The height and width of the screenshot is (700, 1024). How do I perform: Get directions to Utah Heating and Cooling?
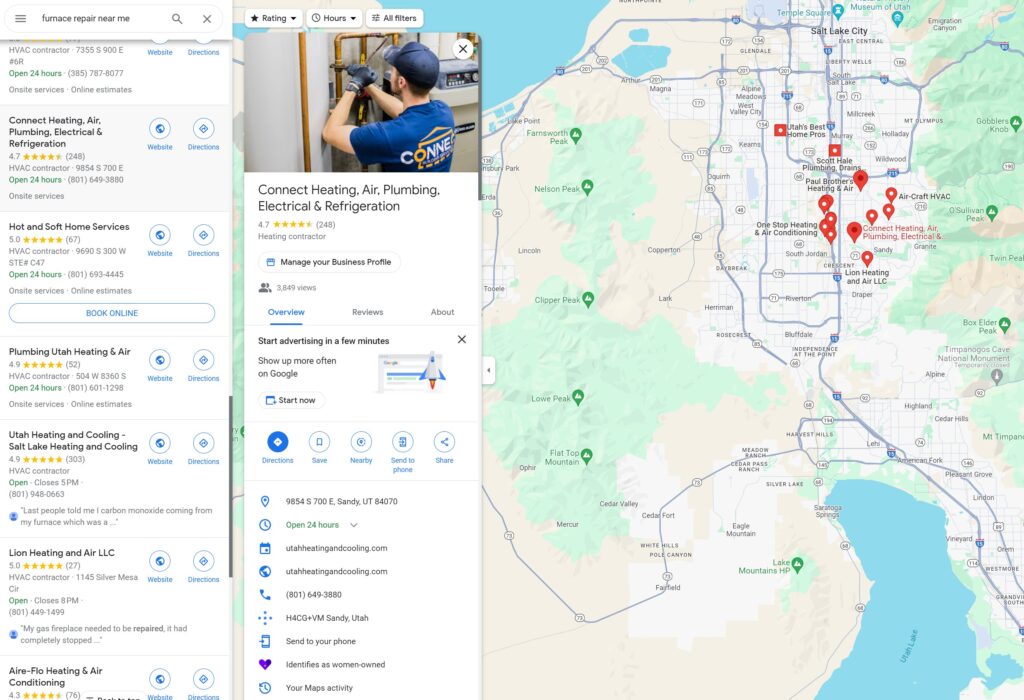point(204,449)
